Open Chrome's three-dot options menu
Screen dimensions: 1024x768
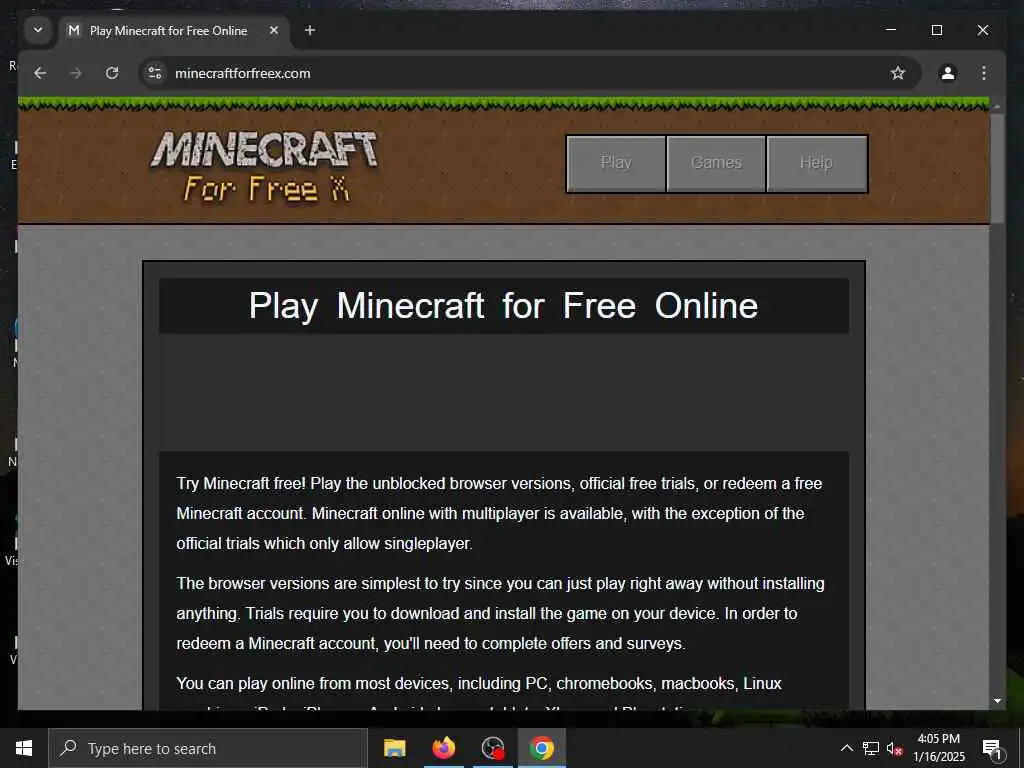point(984,73)
